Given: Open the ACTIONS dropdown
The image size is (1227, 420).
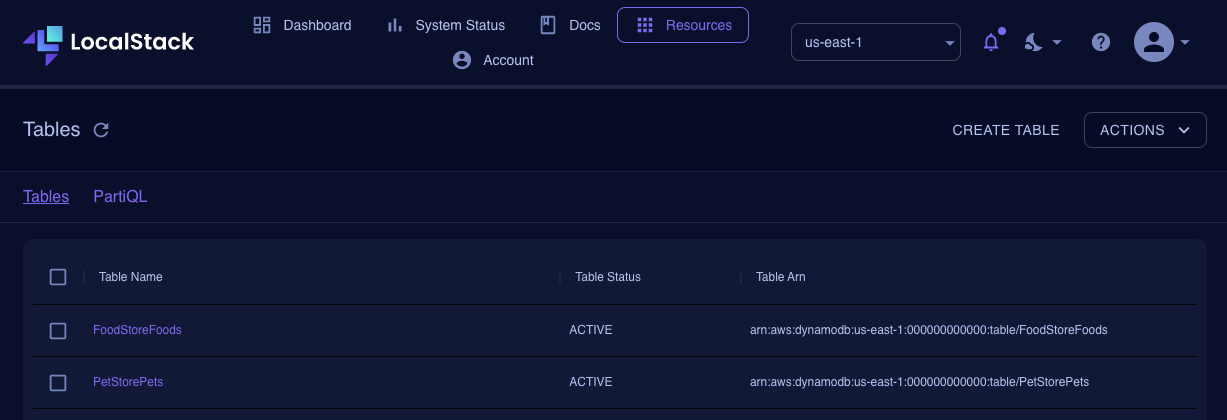Looking at the screenshot, I should coord(1145,130).
